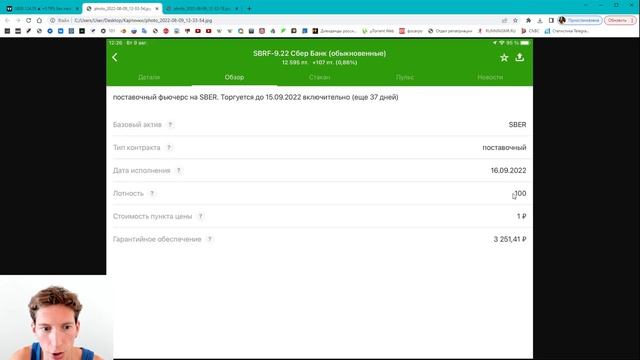Open a new browser tab
The image size is (640, 360).
click(249, 9)
